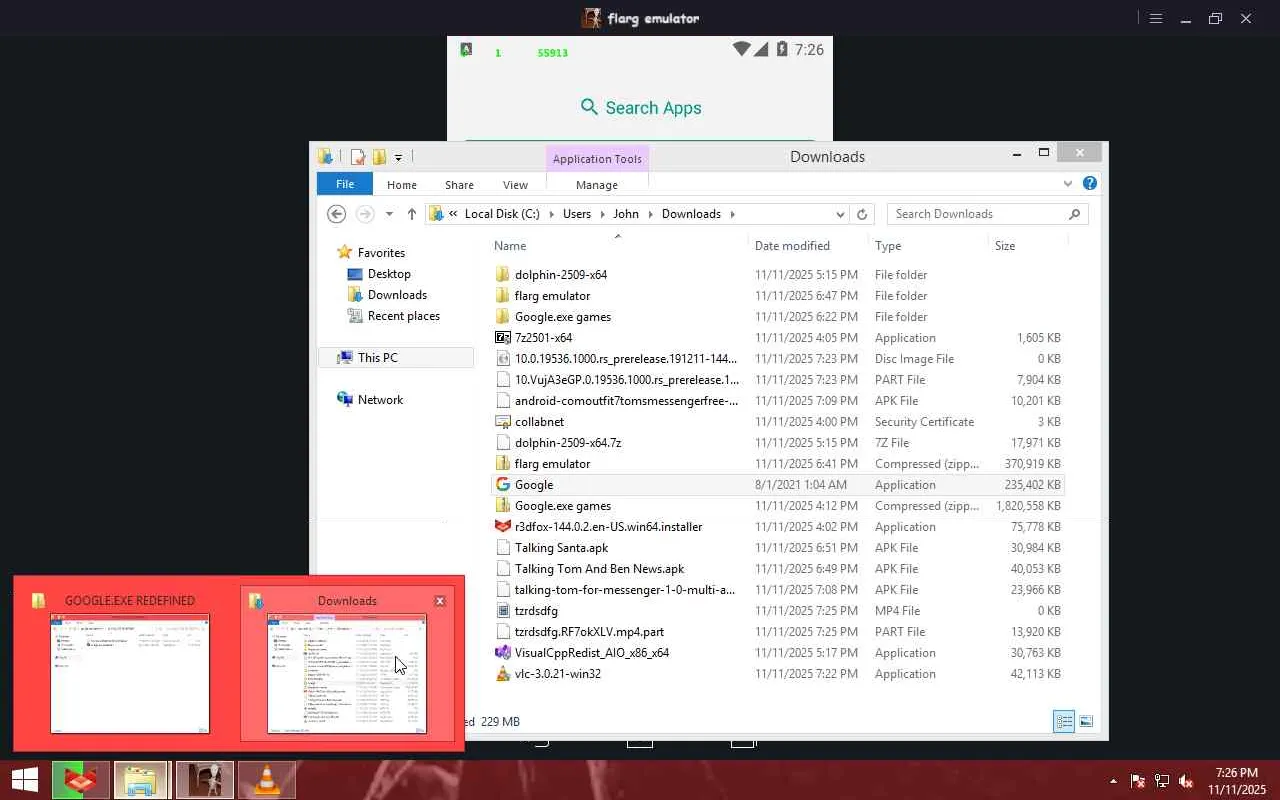This screenshot has width=1280, height=800.
Task: Click the search magnifier icon in Explorer
Action: tap(1075, 214)
